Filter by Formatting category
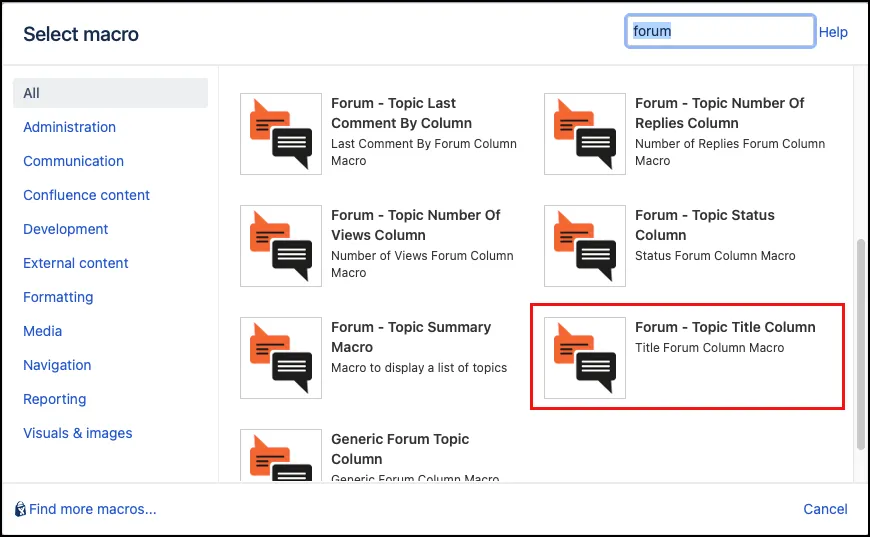The height and width of the screenshot is (537, 870). pos(58,297)
